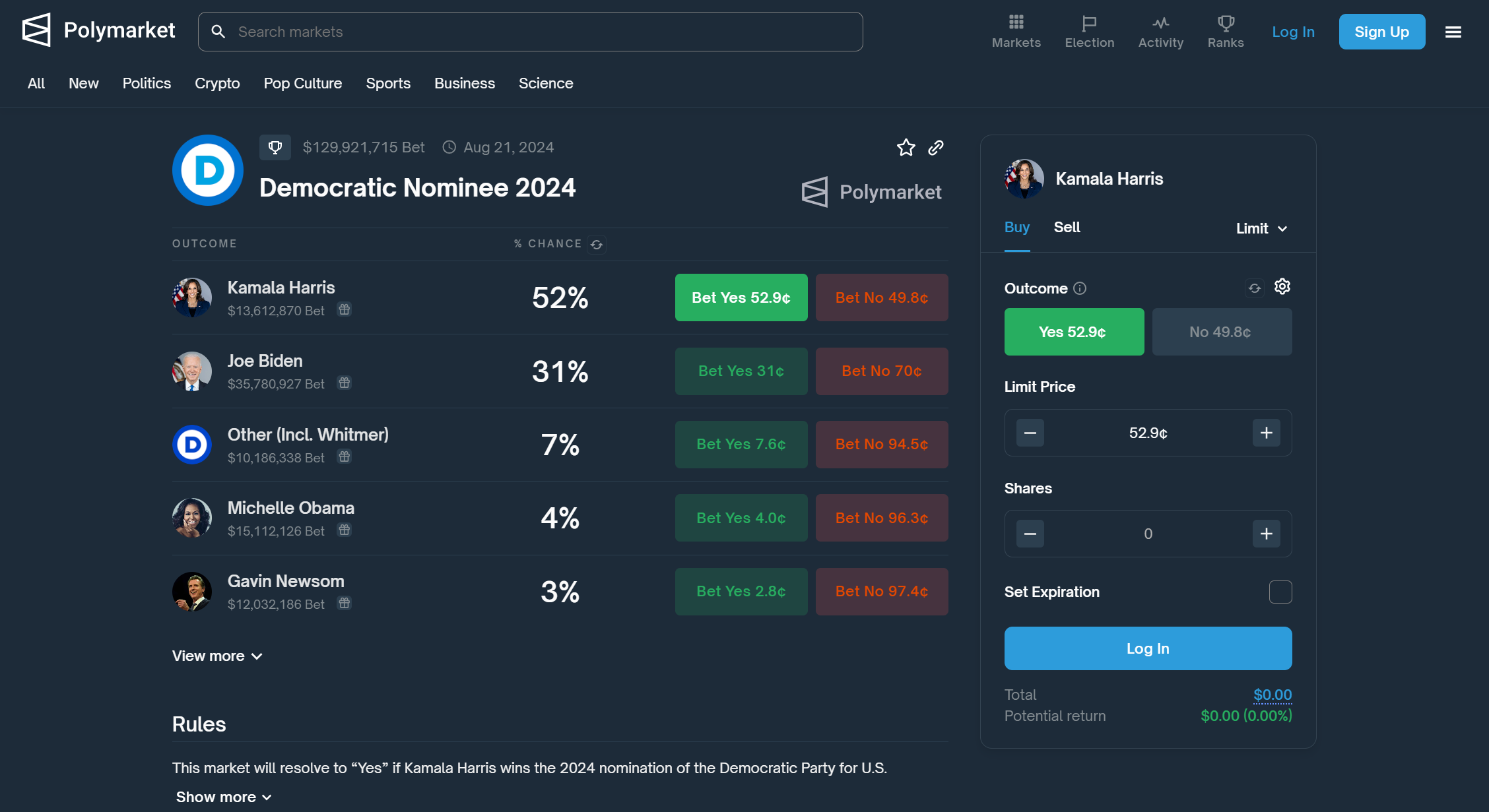Click the search magnifier icon
Viewport: 1489px width, 812px height.
click(x=218, y=32)
